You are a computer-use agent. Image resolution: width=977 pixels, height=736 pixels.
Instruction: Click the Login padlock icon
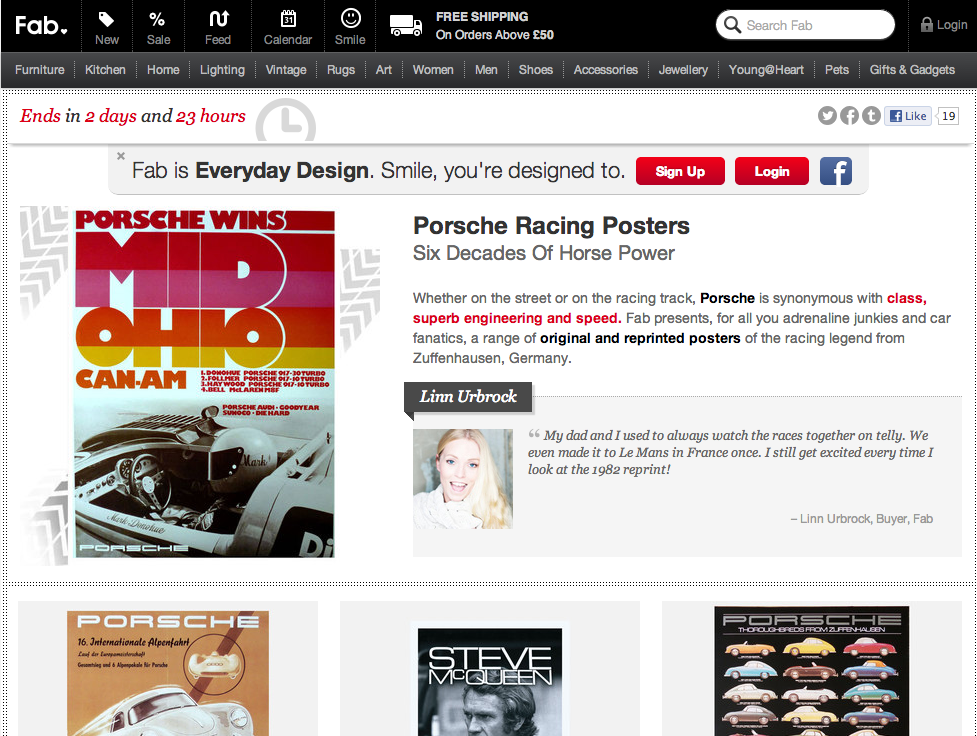pyautogui.click(x=927, y=25)
